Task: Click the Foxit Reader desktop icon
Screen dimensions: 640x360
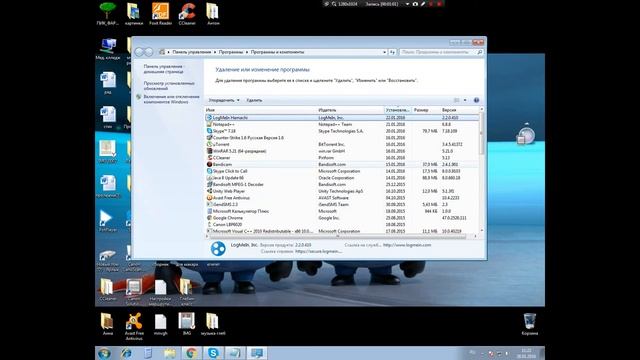Action: tap(160, 14)
